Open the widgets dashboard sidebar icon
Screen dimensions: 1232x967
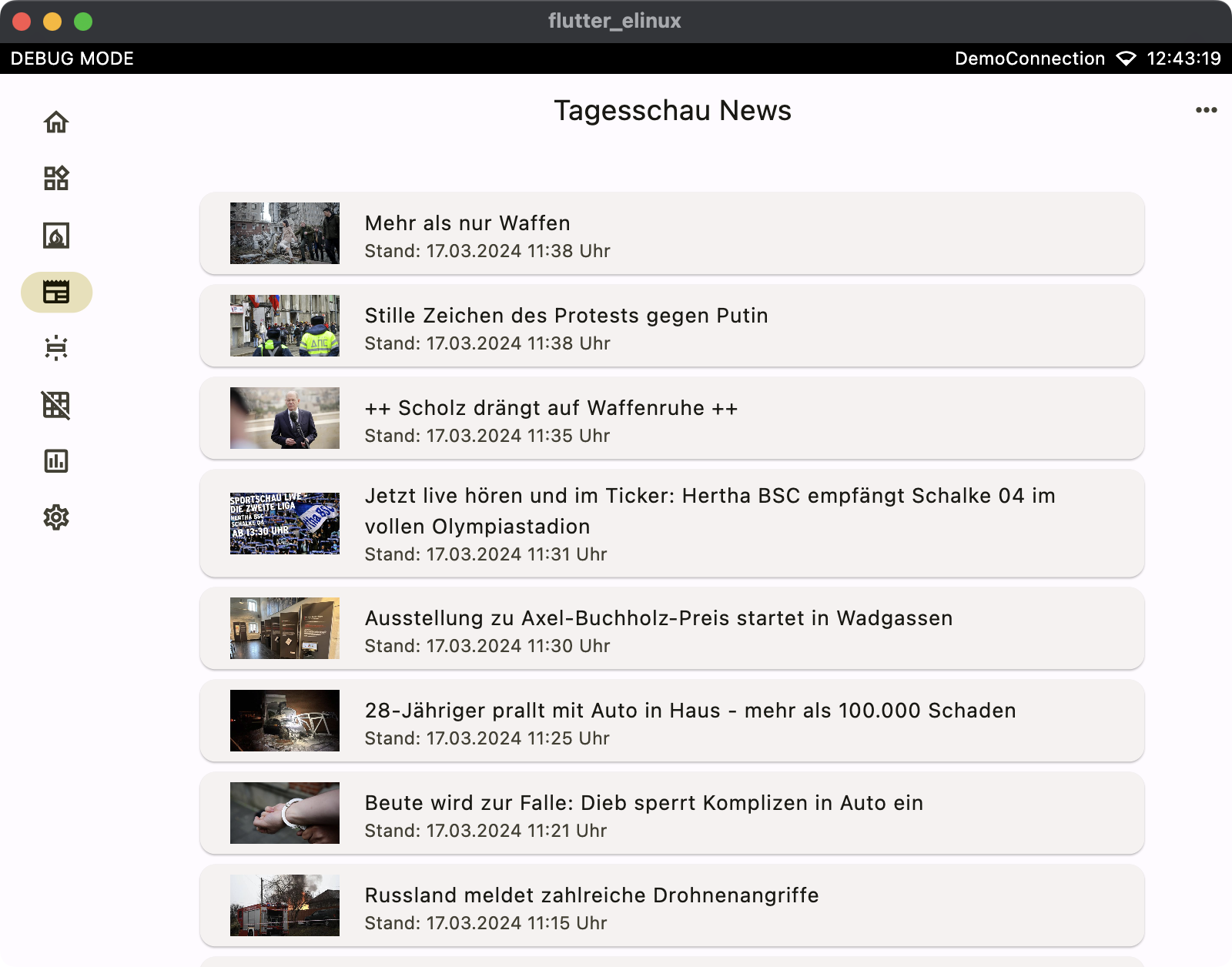[x=56, y=179]
